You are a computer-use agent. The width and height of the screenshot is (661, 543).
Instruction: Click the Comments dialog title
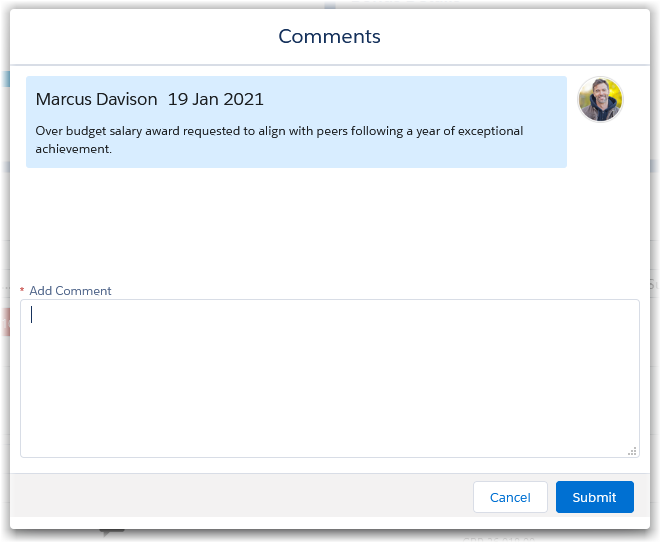click(329, 37)
